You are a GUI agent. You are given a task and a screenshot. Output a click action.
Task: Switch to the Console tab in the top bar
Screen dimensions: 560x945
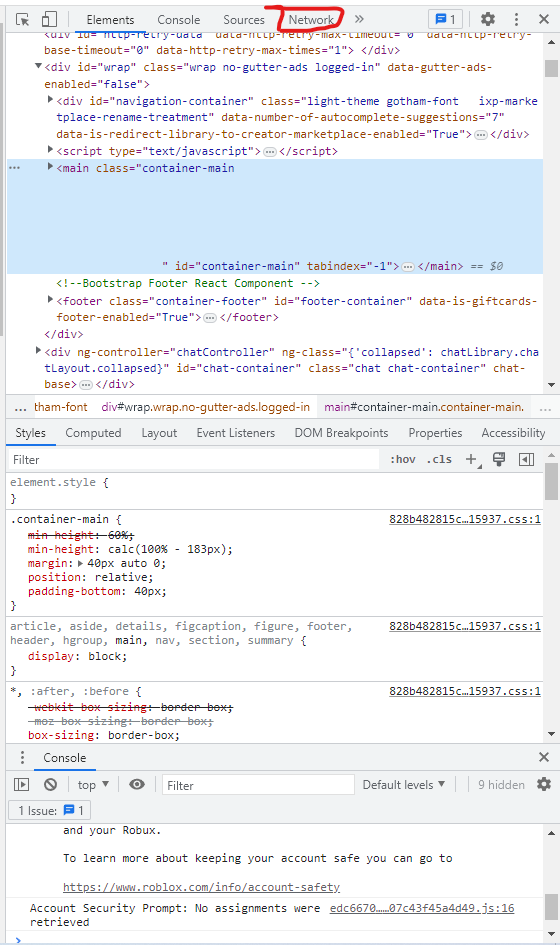(x=178, y=20)
